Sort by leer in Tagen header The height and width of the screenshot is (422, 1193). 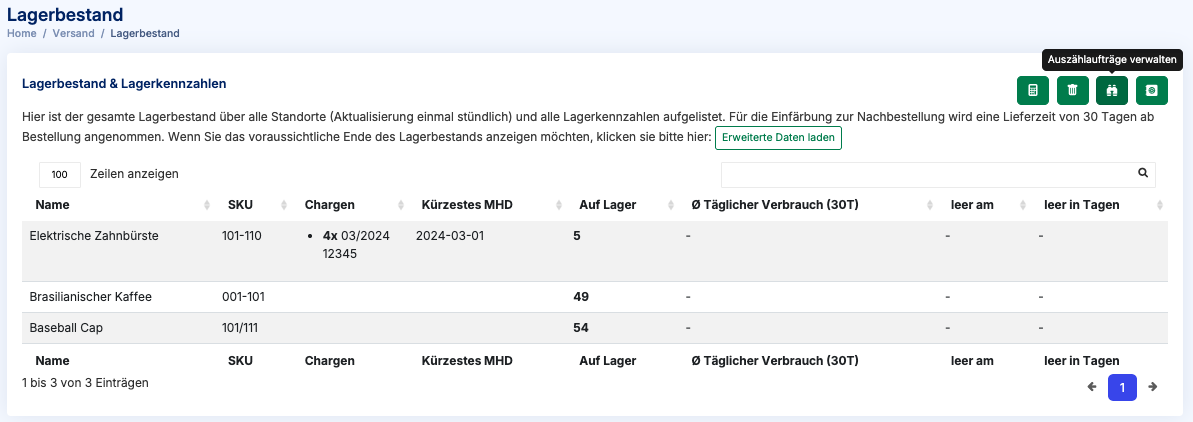1081,205
